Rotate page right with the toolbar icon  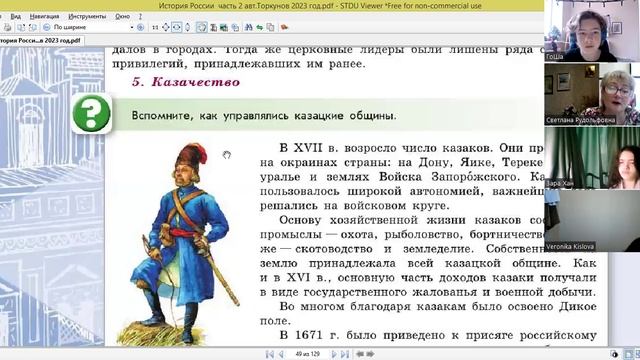(x=33, y=27)
